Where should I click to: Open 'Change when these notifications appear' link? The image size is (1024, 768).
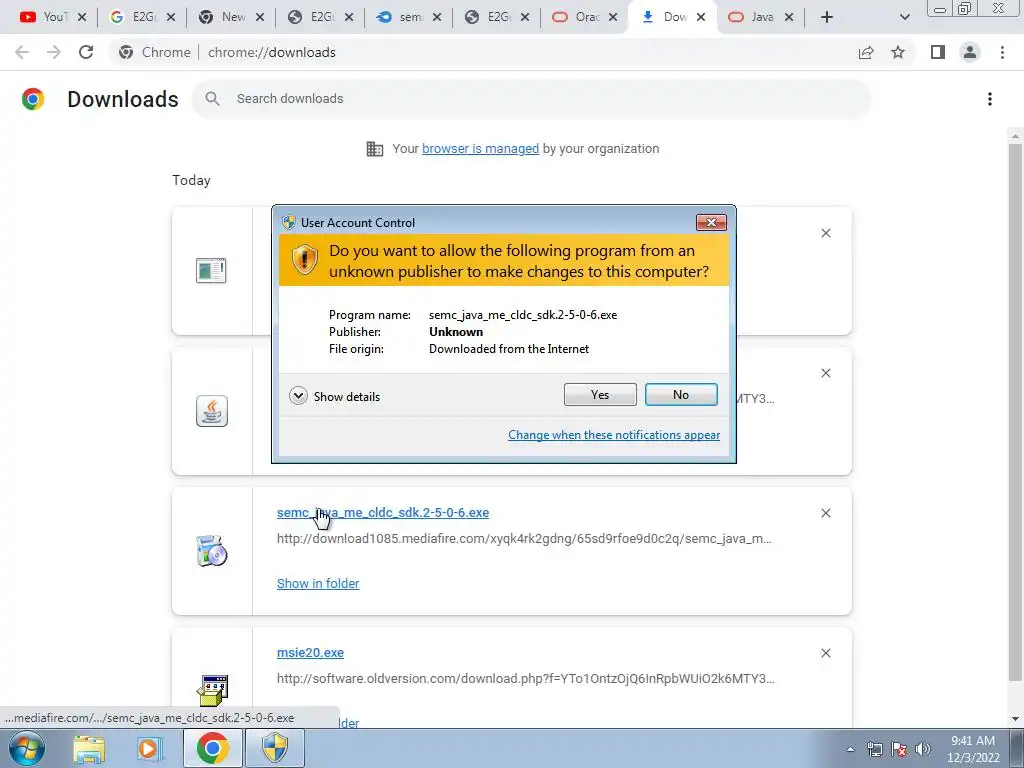pos(614,435)
